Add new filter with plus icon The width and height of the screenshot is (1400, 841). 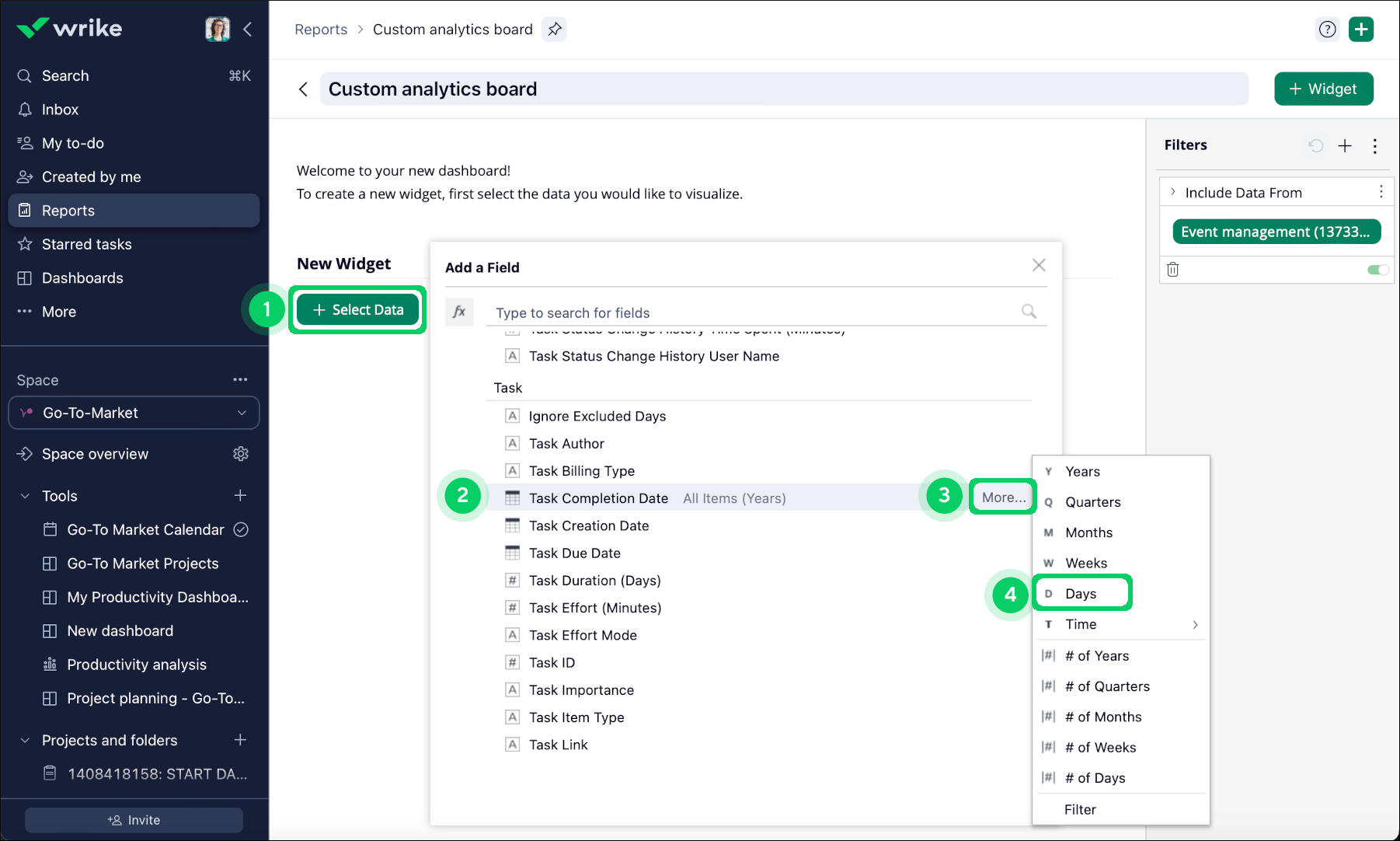click(1345, 145)
